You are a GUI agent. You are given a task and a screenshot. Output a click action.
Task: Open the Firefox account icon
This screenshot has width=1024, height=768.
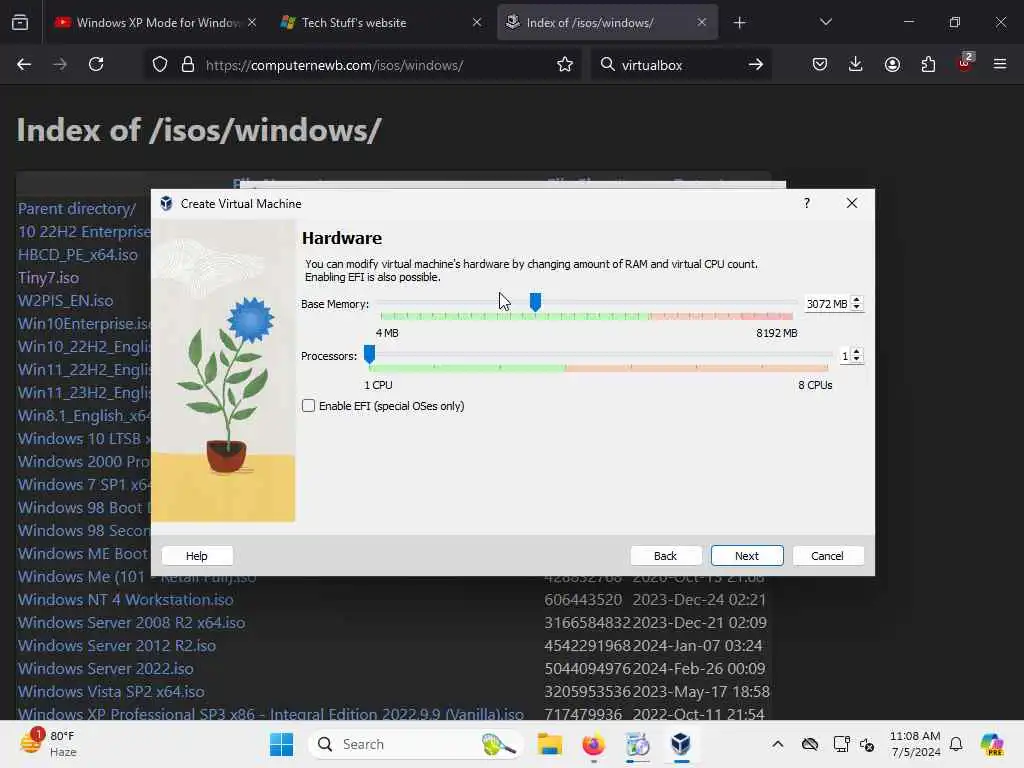(892, 65)
